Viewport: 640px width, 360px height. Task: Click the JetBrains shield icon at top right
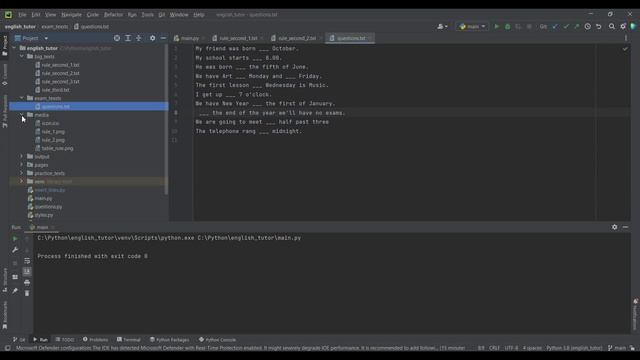(633, 27)
